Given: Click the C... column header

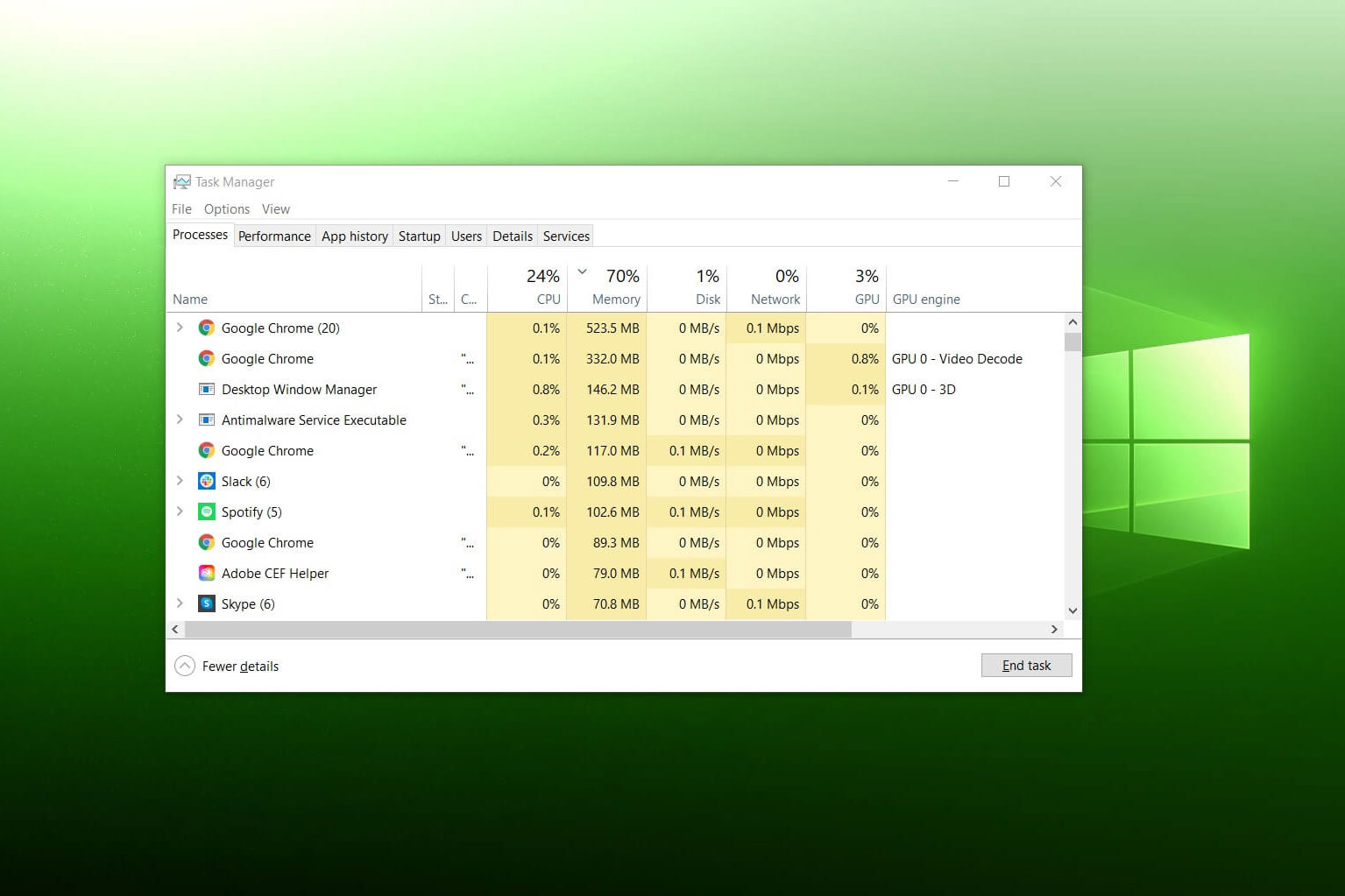Looking at the screenshot, I should point(471,288).
